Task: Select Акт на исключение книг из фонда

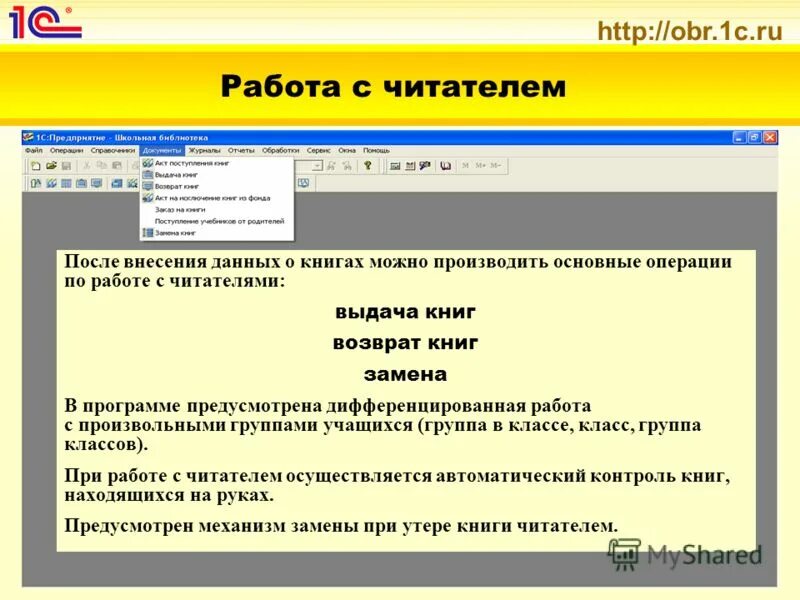Action: click(217, 198)
